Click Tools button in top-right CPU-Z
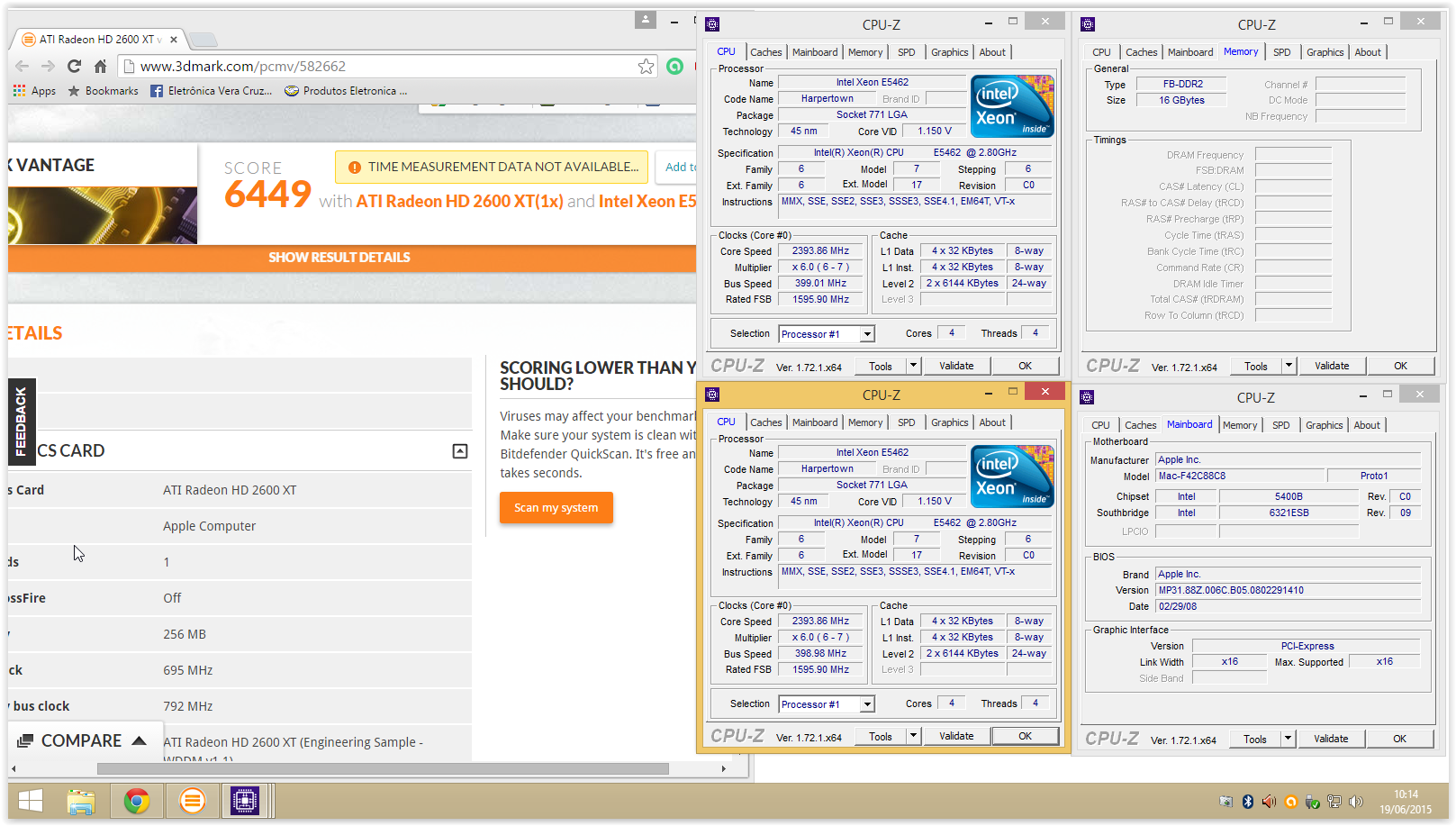 click(1256, 366)
